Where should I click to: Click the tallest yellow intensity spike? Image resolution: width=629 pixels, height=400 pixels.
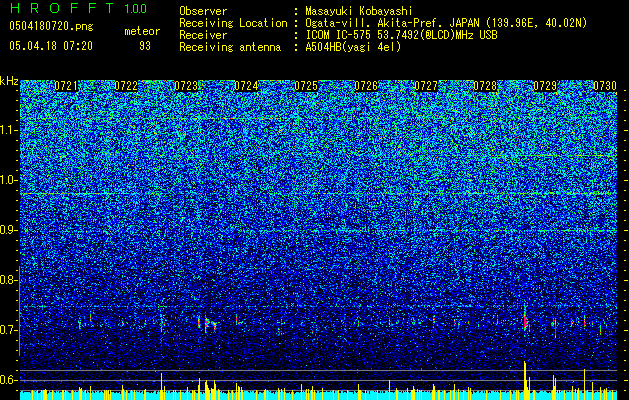(525, 380)
